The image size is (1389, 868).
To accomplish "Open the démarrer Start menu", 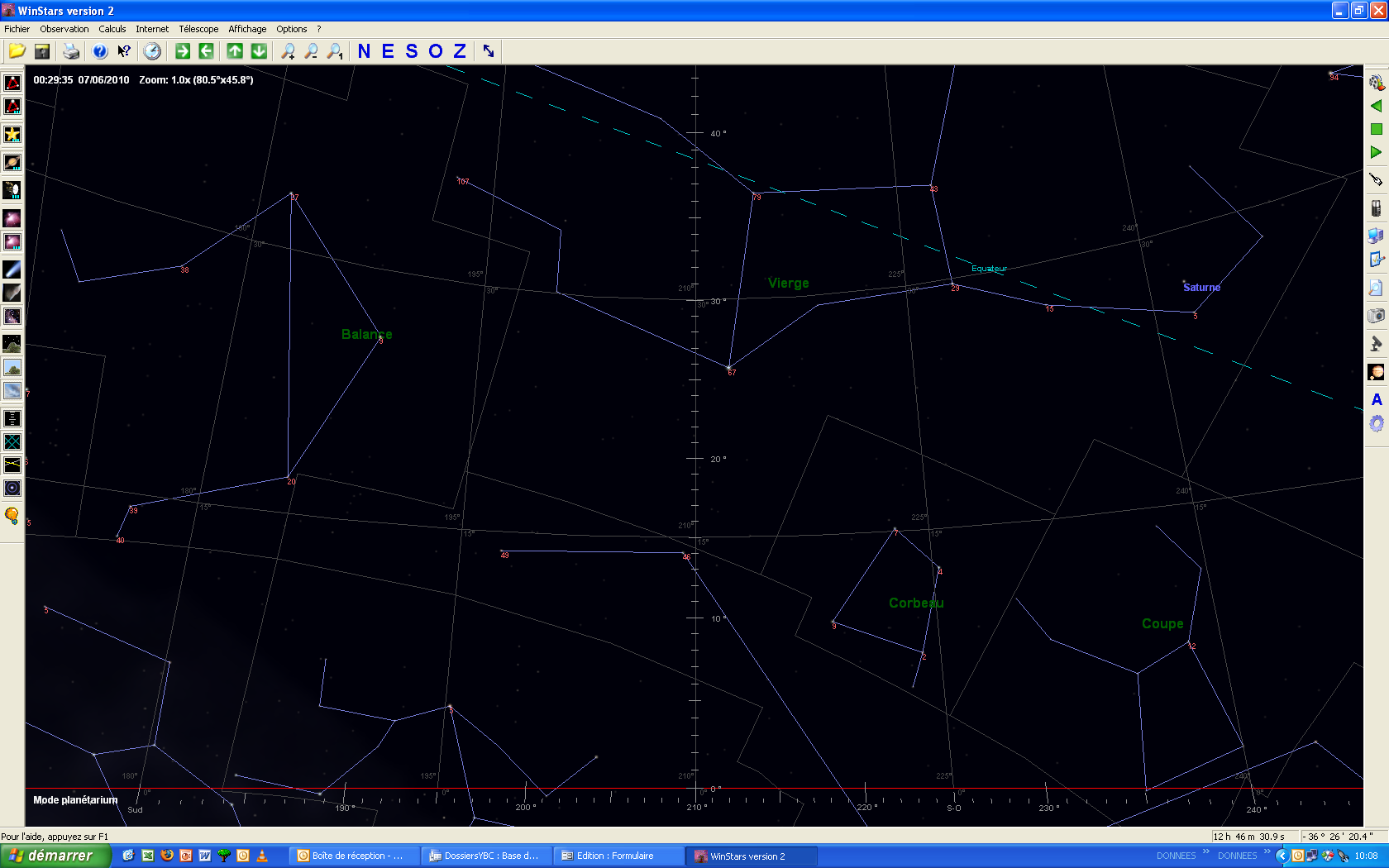I will coord(55,856).
